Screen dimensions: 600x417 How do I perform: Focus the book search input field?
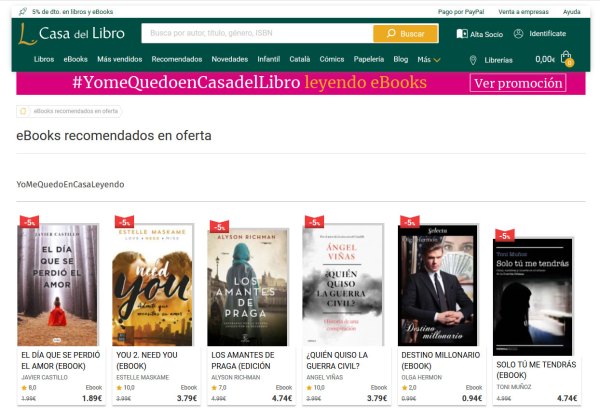coord(257,33)
